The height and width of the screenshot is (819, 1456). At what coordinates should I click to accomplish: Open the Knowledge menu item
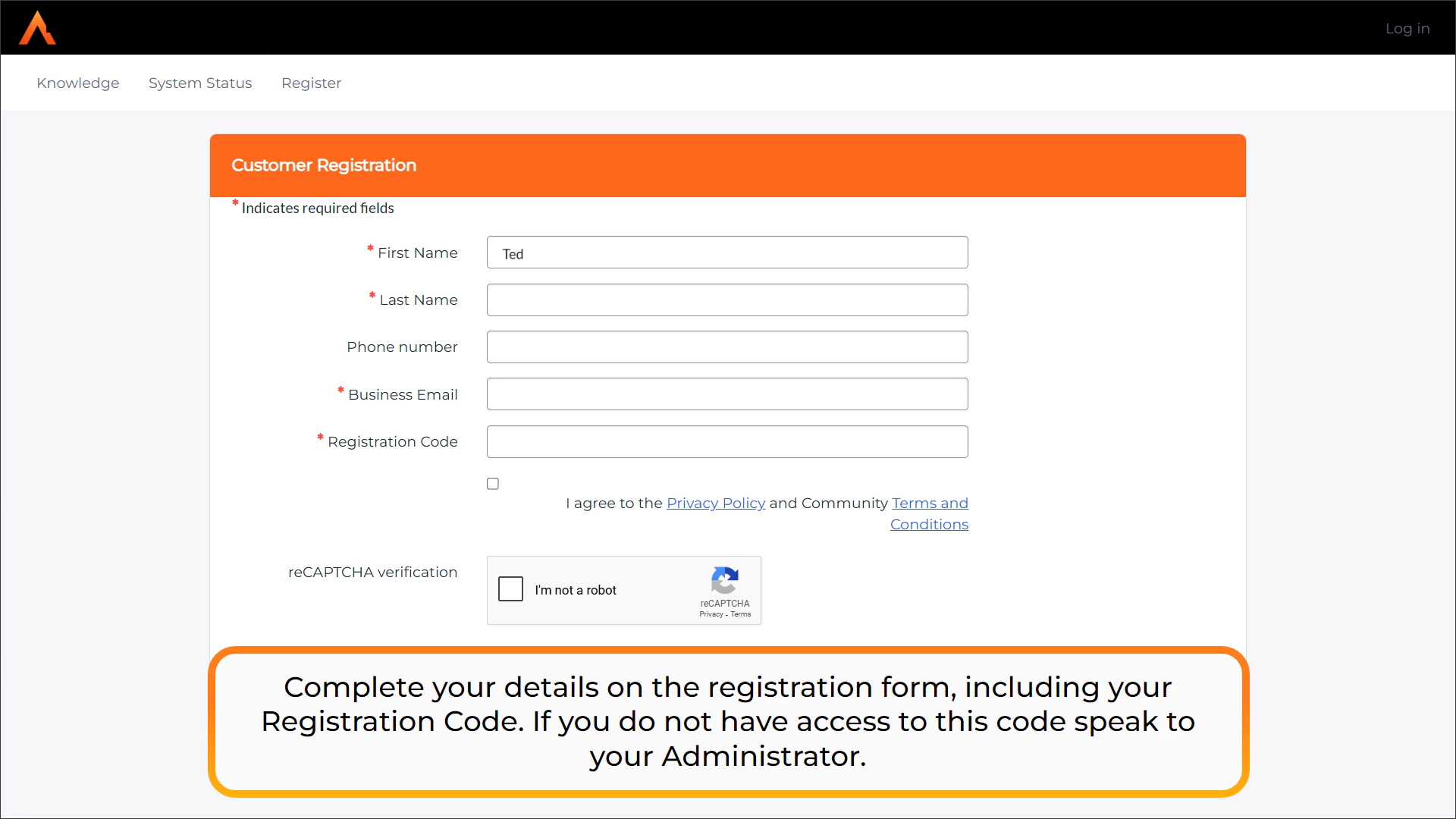(x=78, y=83)
